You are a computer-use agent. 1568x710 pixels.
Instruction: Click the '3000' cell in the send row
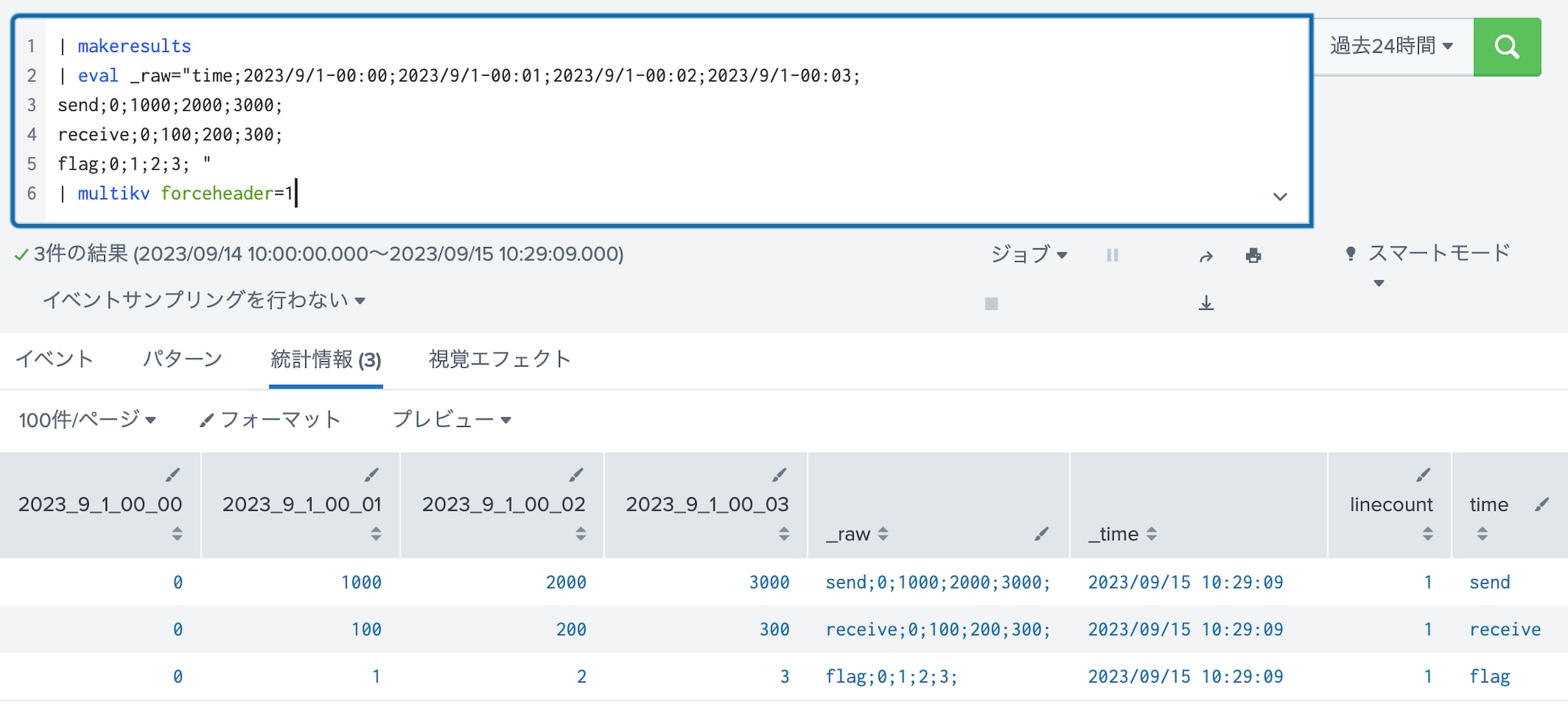coord(769,582)
